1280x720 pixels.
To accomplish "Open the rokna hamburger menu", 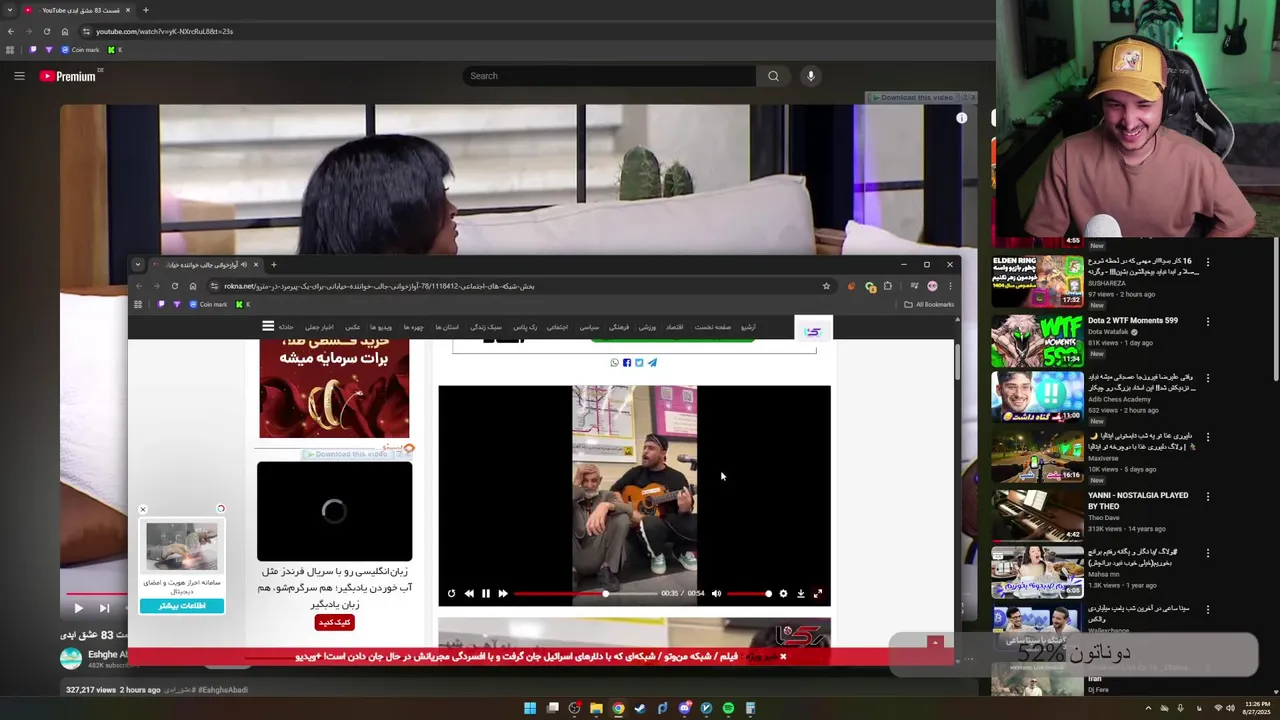I will pos(268,326).
